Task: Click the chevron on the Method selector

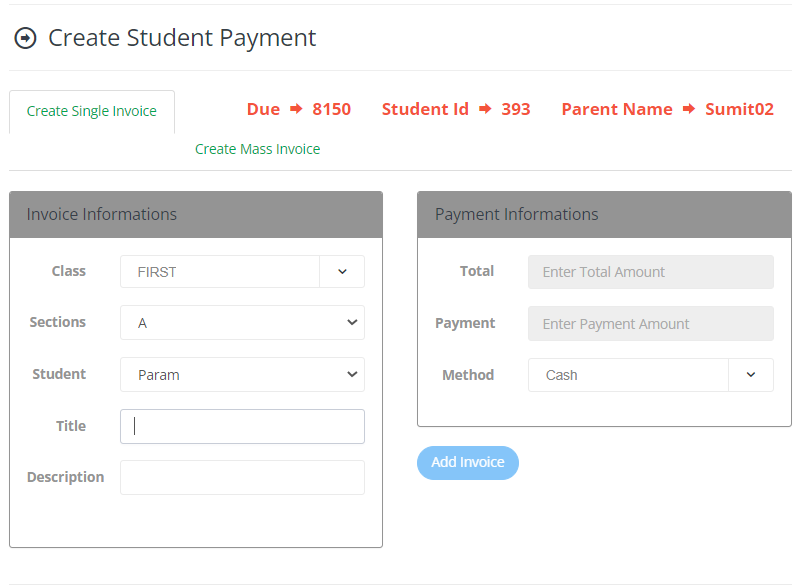Action: pyautogui.click(x=751, y=374)
